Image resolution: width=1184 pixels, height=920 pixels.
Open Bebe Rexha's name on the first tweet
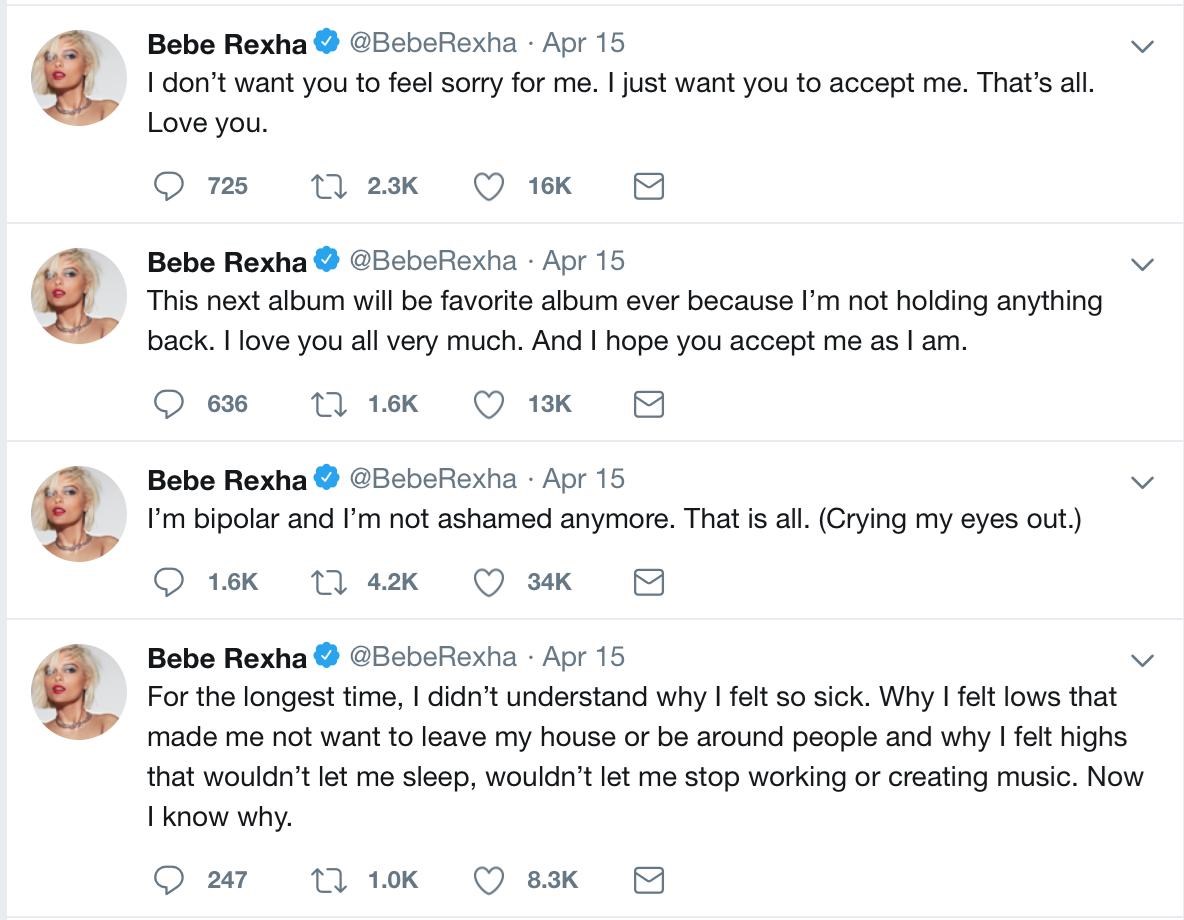pyautogui.click(x=227, y=43)
